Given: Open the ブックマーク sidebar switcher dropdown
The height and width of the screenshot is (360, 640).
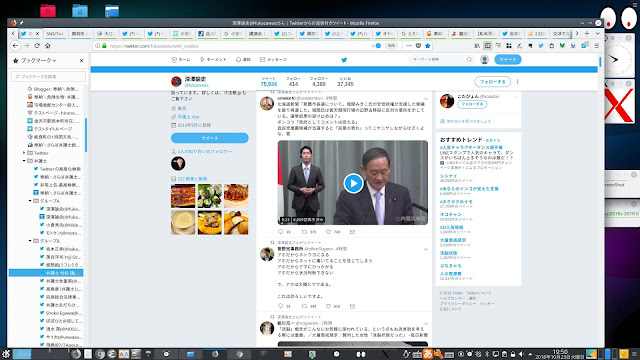Looking at the screenshot, I should (38, 60).
